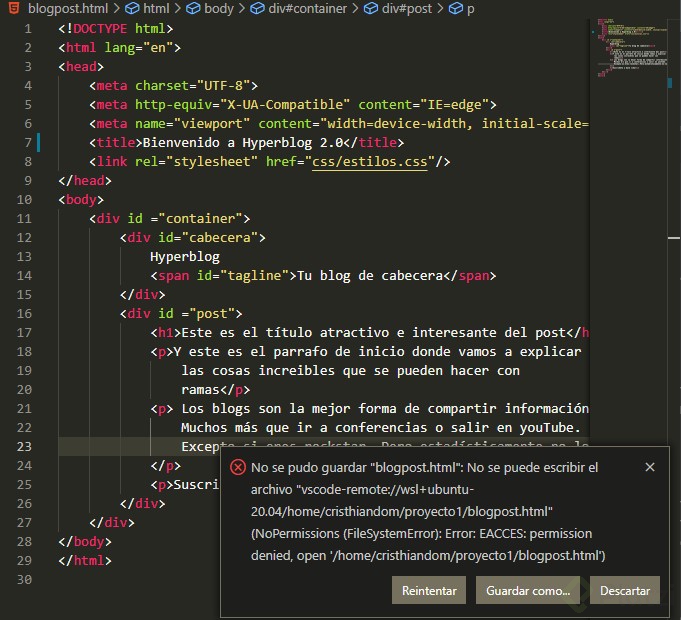The width and height of the screenshot is (681, 620).
Task: Click the closing </html> tag
Action: click(x=85, y=561)
